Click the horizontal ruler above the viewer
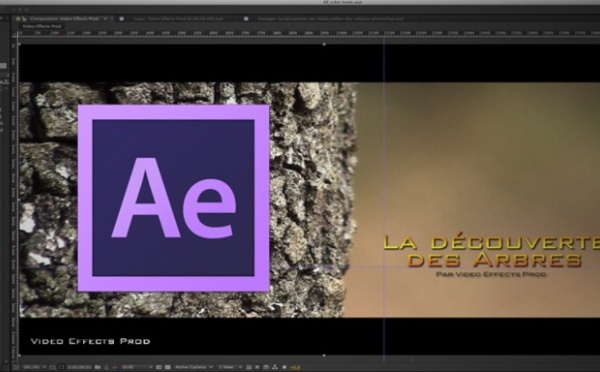The width and height of the screenshot is (600, 372). click(308, 34)
